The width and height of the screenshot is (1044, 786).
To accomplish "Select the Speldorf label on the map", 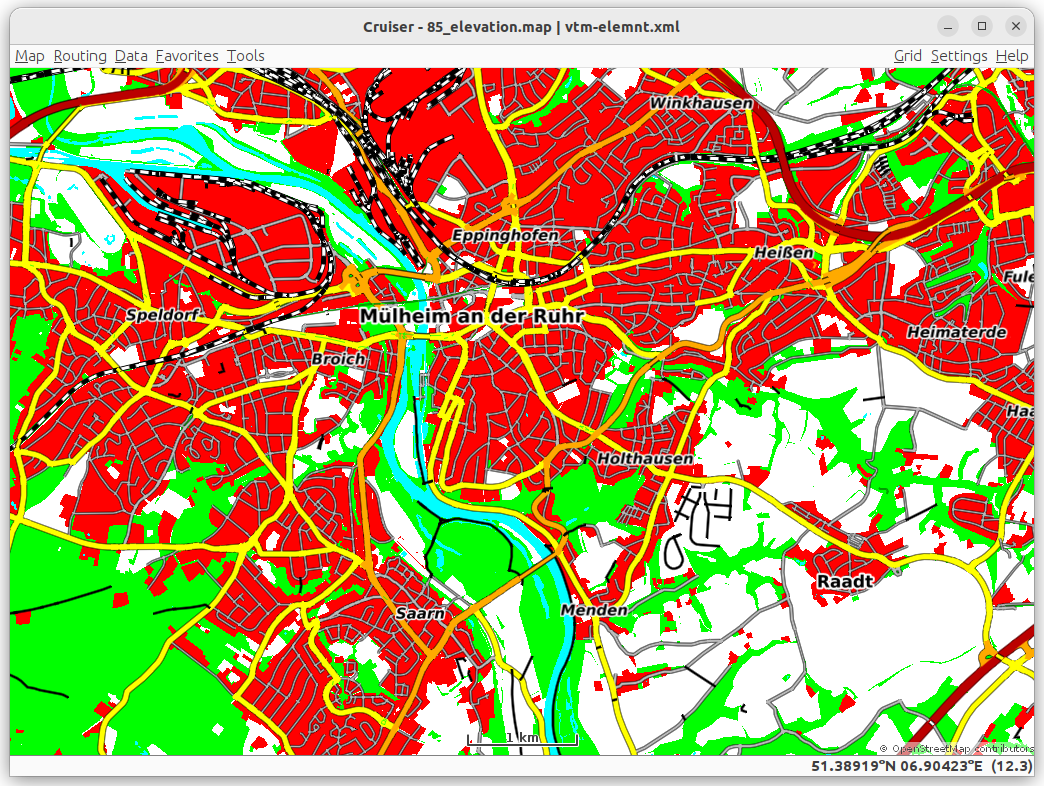I will (x=163, y=315).
